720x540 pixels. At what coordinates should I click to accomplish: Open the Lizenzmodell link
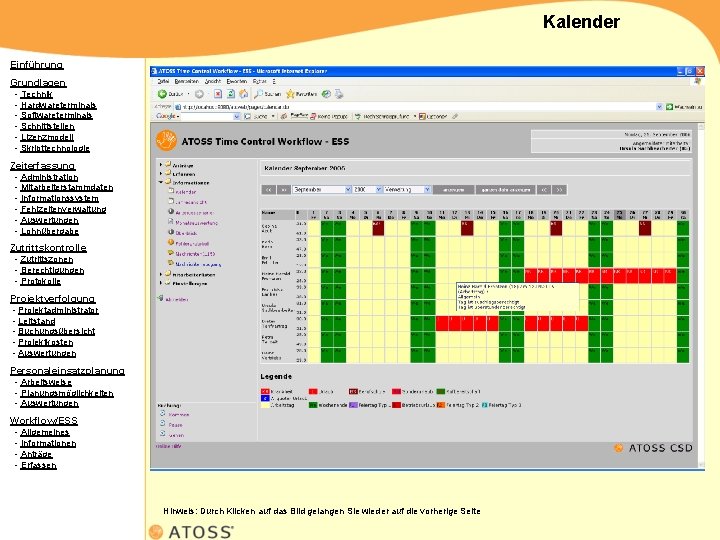pos(47,137)
